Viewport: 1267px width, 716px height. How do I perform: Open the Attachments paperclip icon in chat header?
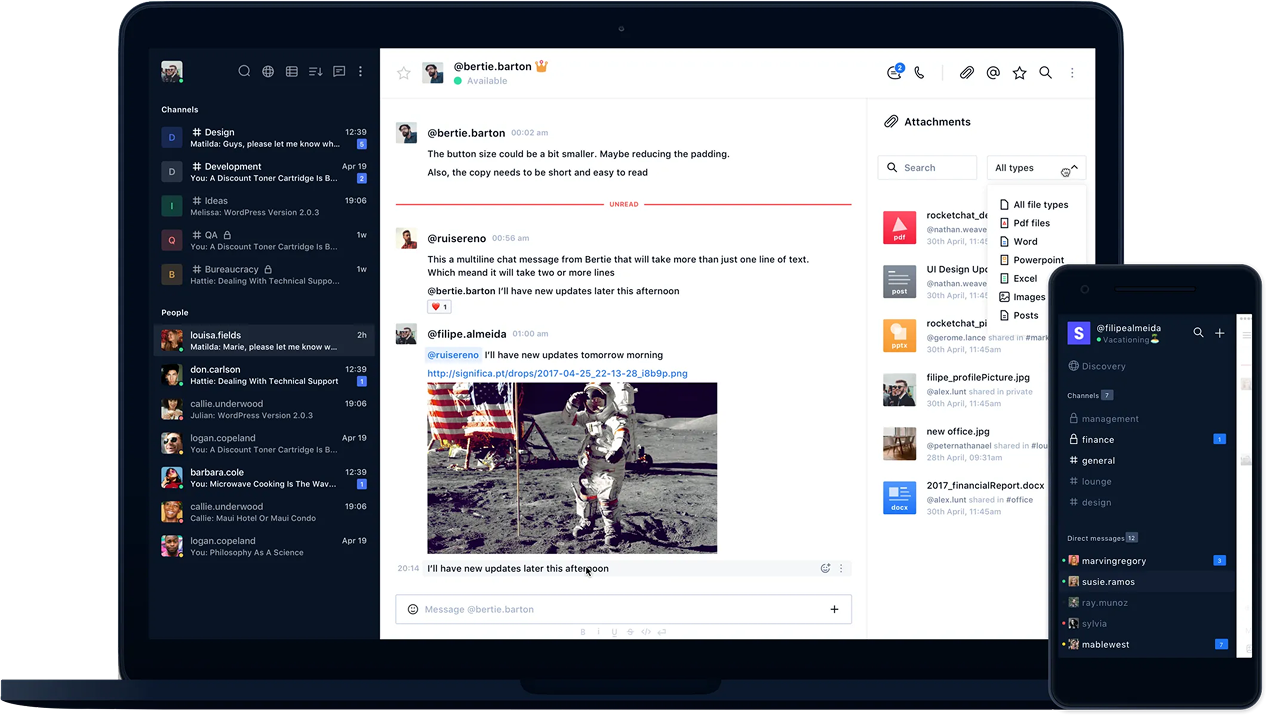coord(966,72)
